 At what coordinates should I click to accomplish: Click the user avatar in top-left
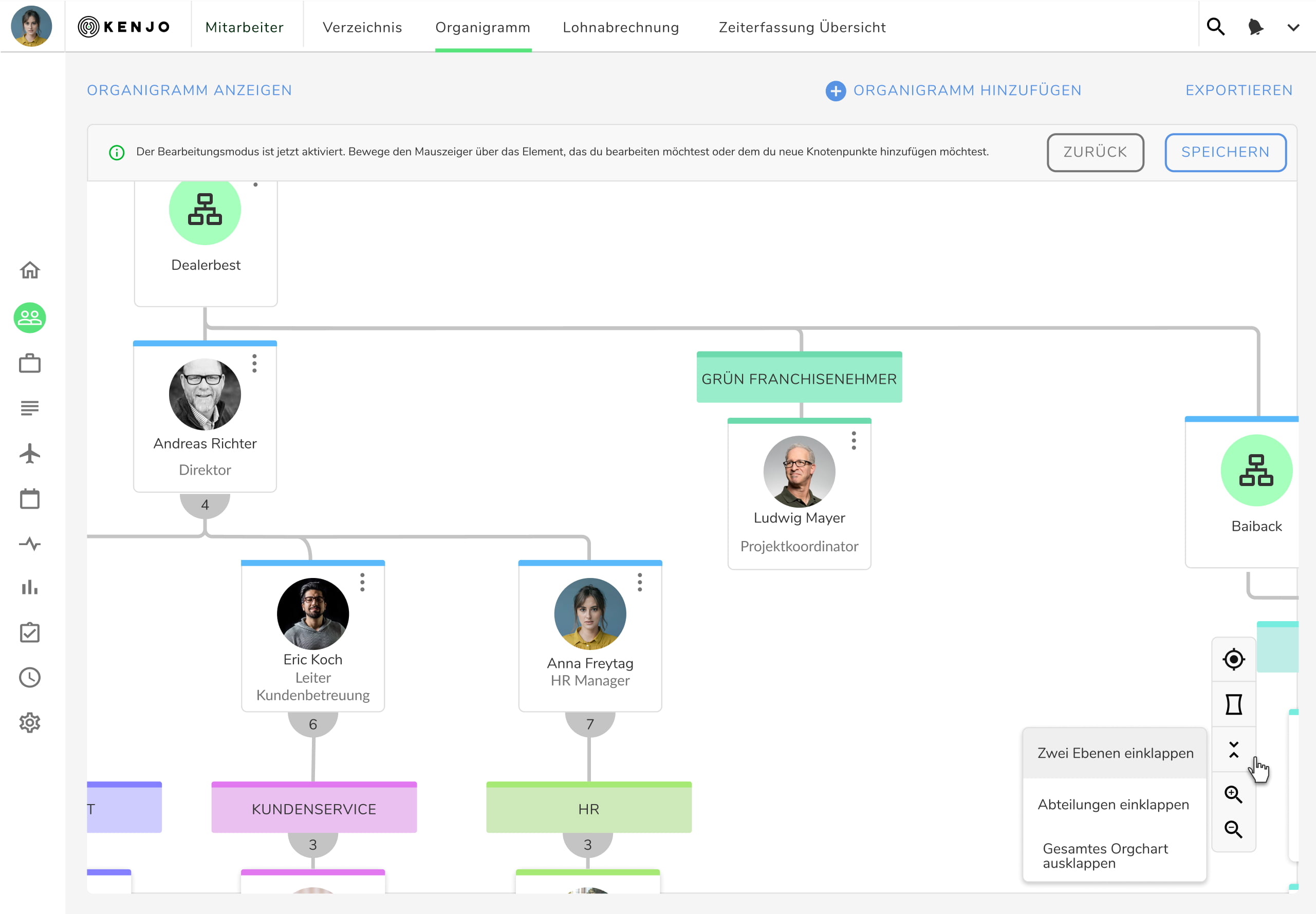[31, 26]
